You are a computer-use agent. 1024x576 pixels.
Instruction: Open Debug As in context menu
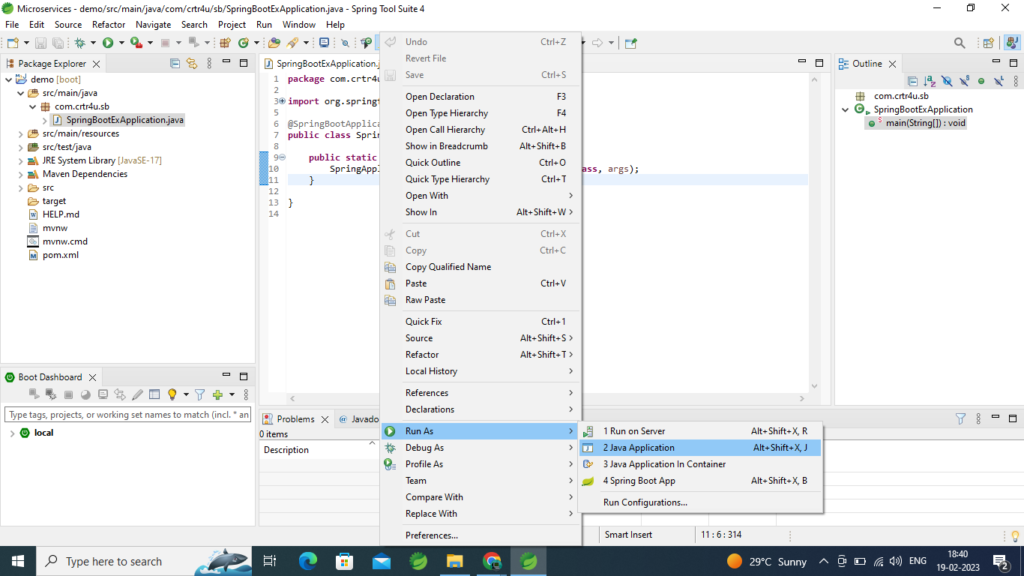coord(480,448)
